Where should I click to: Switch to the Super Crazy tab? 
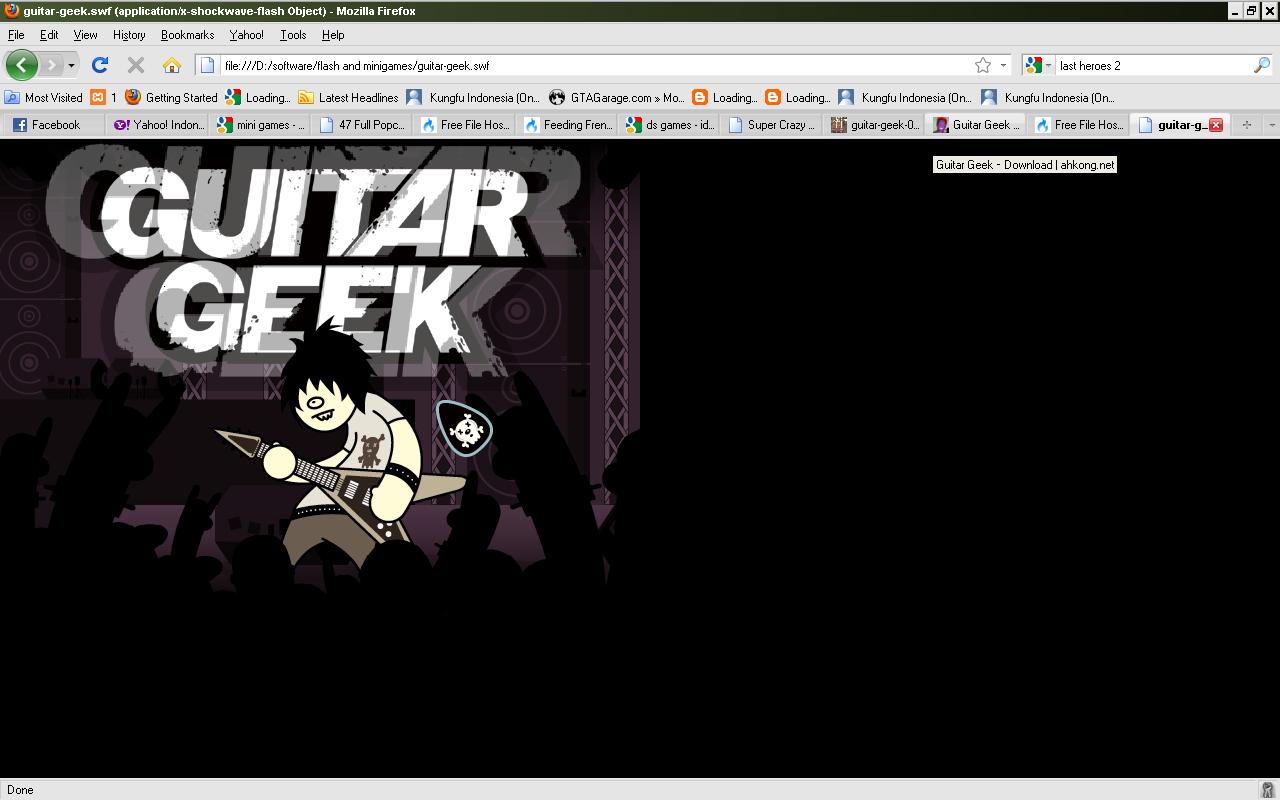click(x=772, y=125)
